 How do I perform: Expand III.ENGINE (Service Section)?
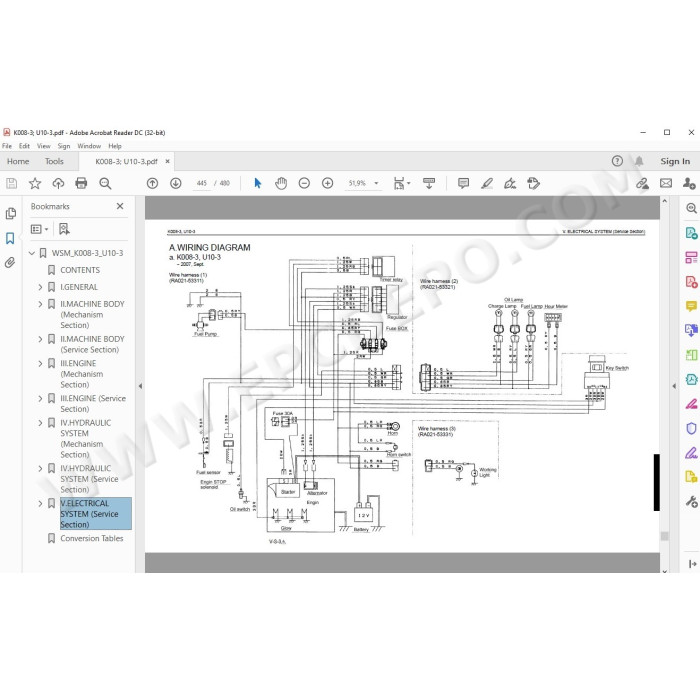click(40, 399)
